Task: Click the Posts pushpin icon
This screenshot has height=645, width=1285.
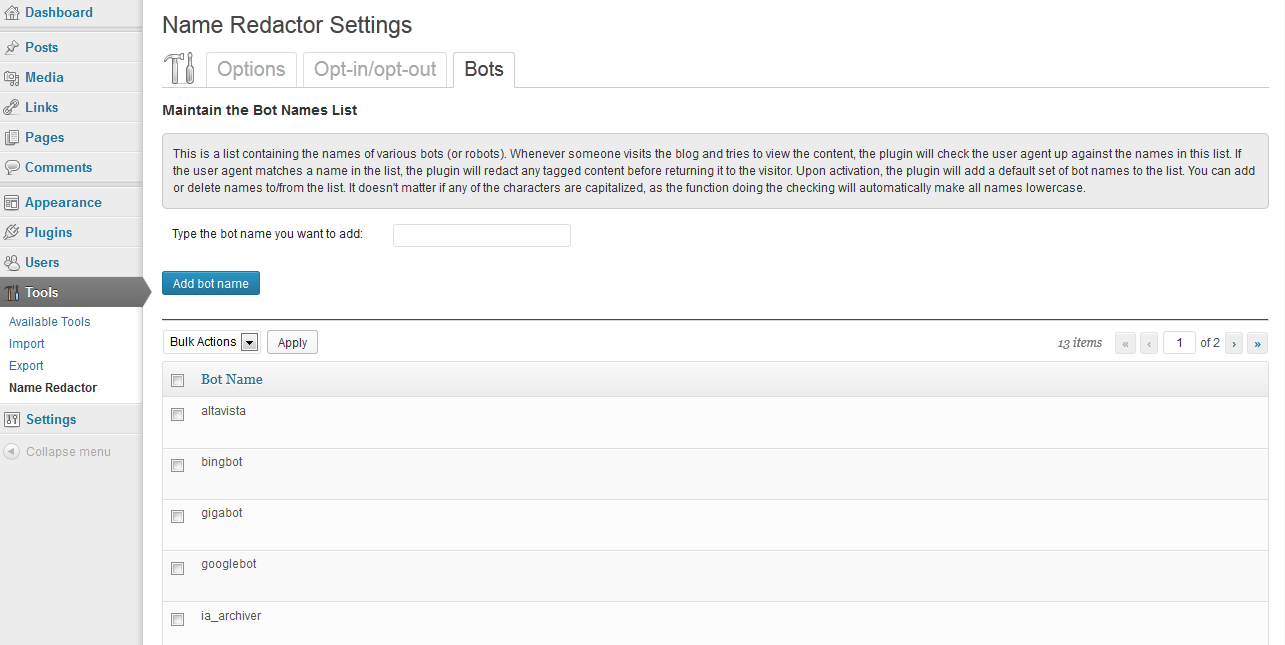Action: pos(12,47)
